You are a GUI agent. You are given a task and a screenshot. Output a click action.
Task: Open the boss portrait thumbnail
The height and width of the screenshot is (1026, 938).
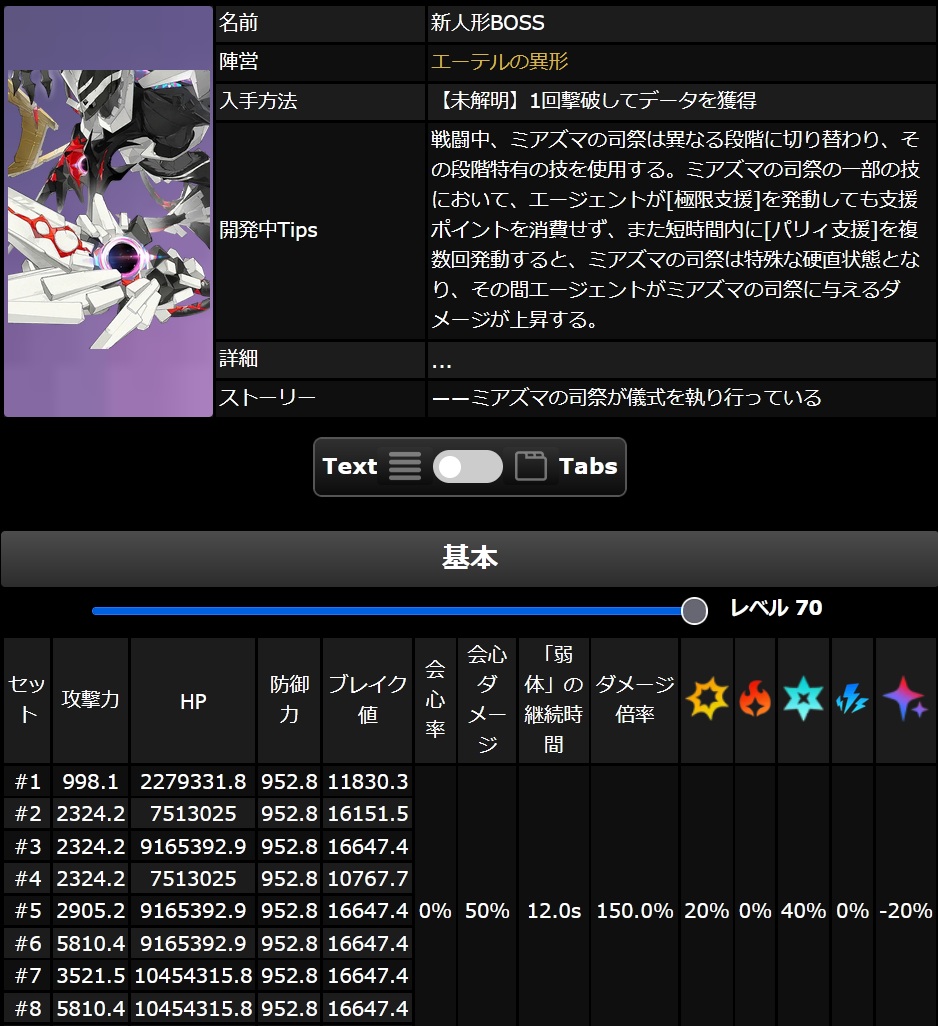point(109,211)
